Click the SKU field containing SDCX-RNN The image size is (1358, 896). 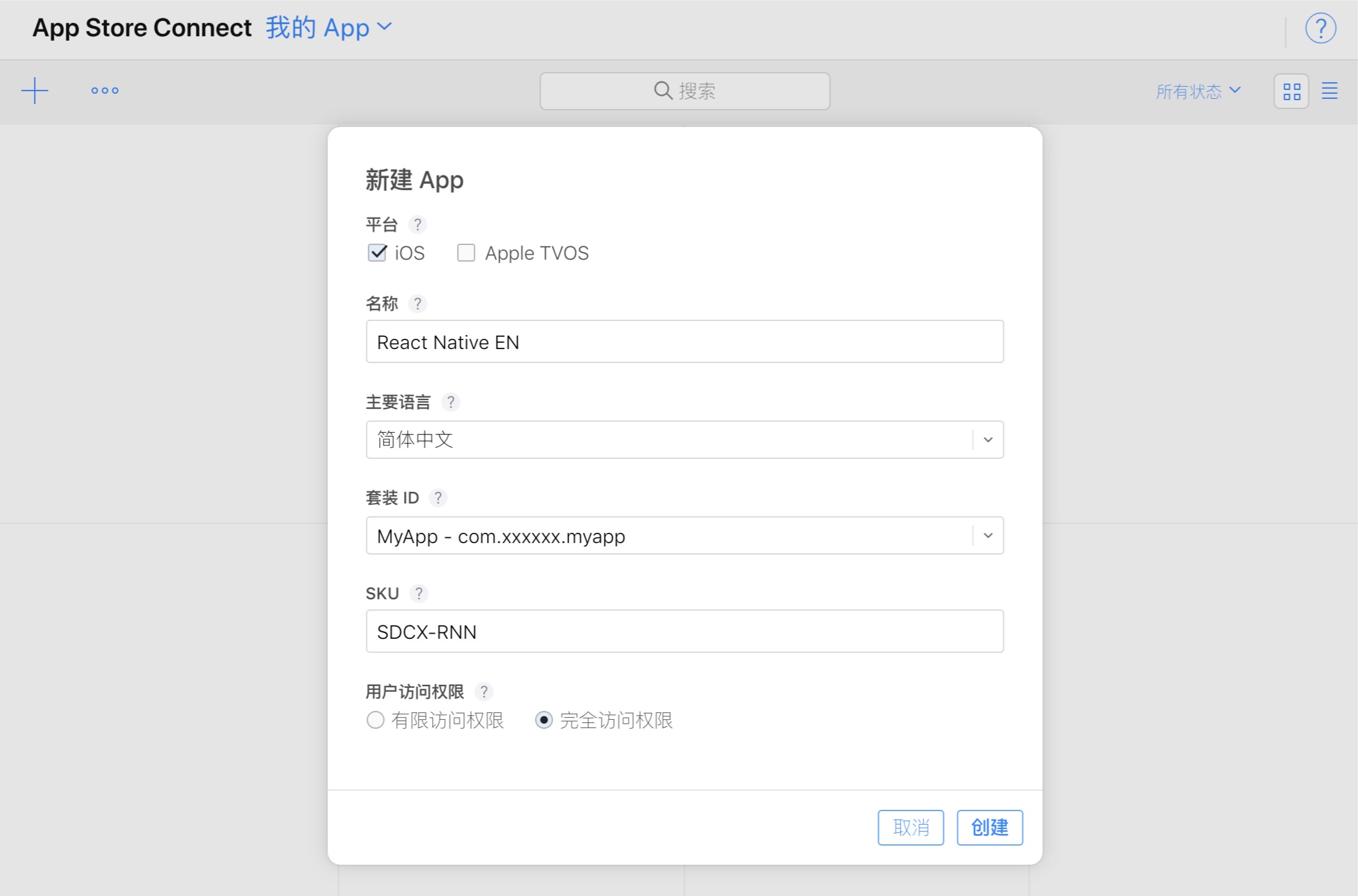(685, 631)
